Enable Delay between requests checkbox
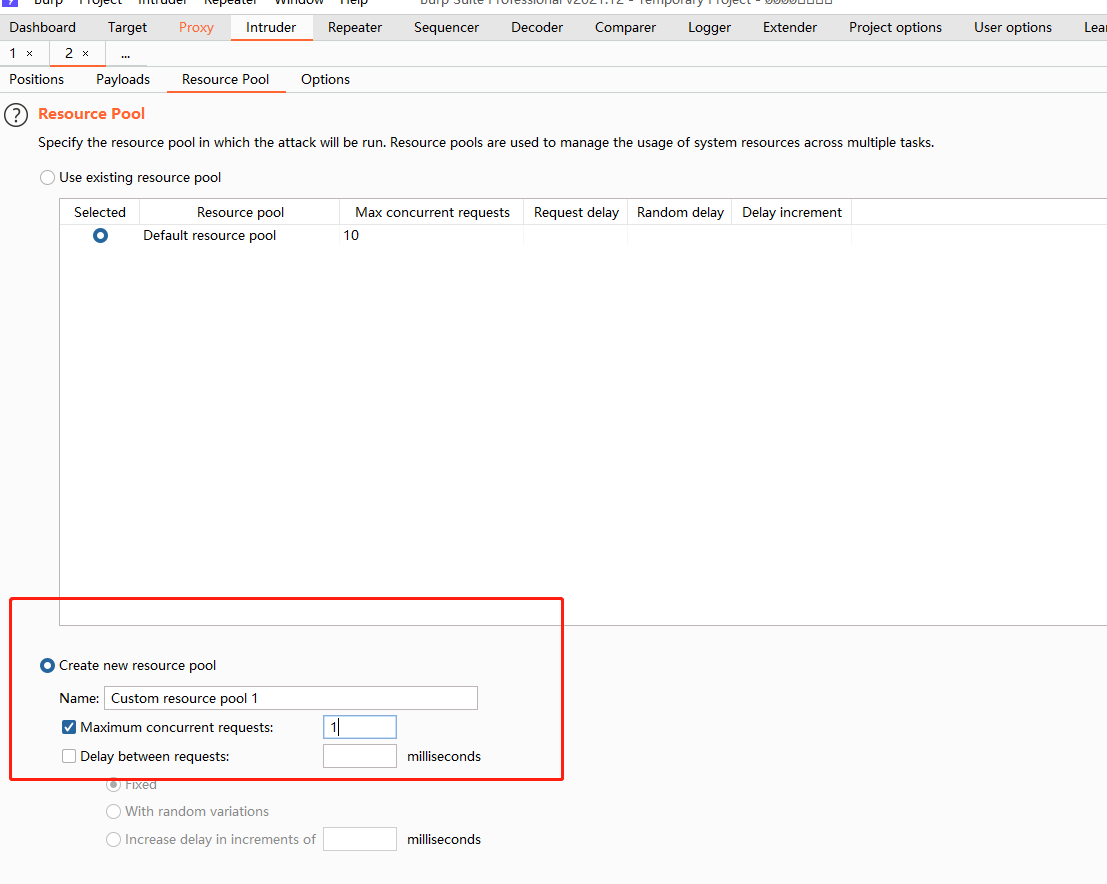 pyautogui.click(x=69, y=756)
